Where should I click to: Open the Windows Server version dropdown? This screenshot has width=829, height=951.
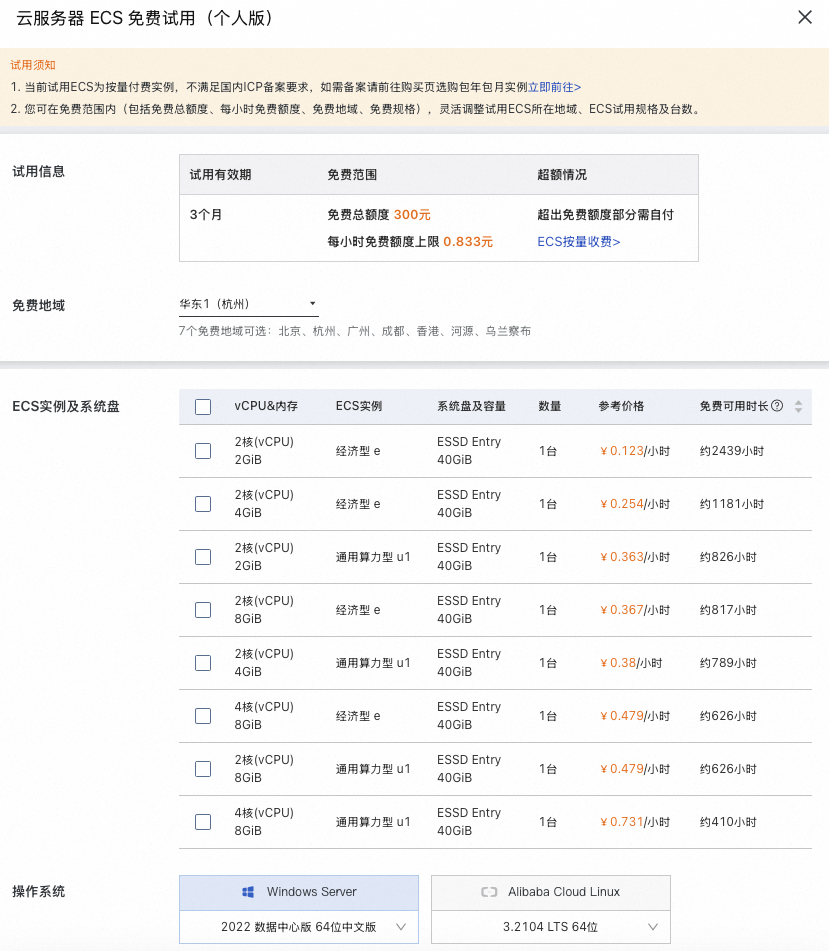[299, 927]
